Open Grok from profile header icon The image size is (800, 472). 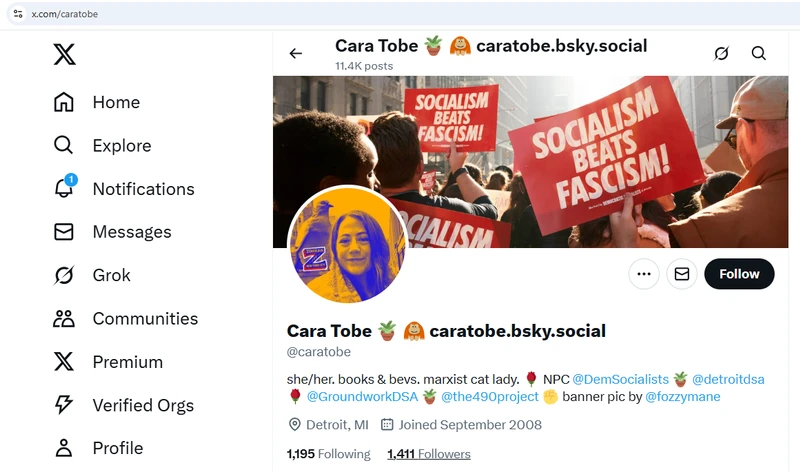pyautogui.click(x=721, y=54)
